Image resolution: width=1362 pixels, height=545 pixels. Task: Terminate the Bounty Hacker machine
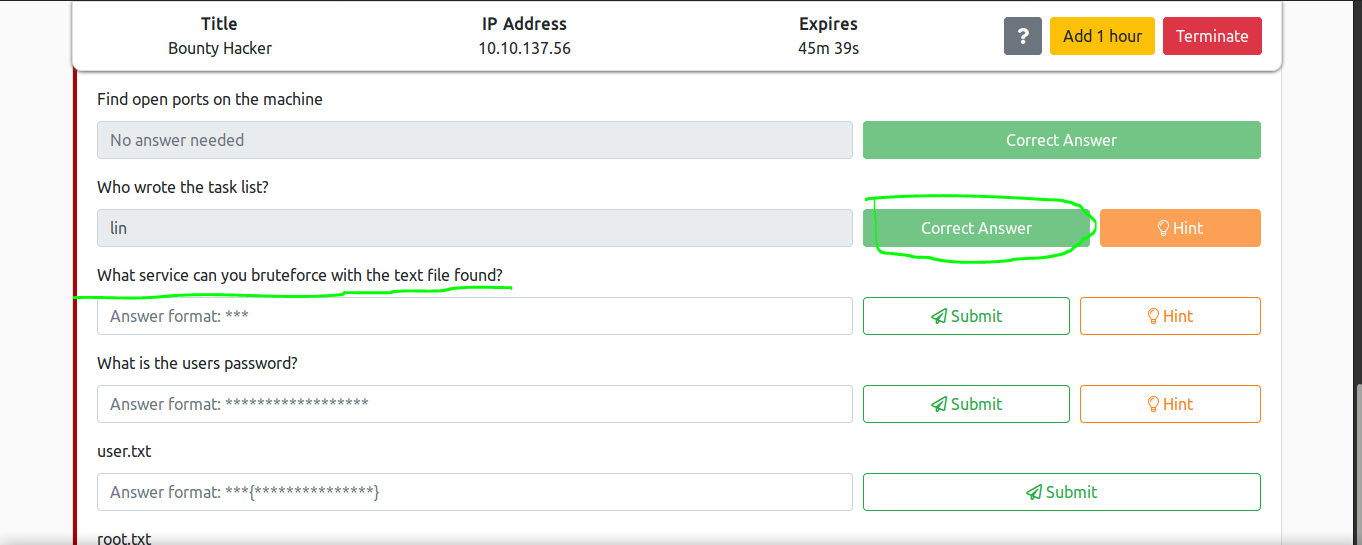[x=1212, y=36]
